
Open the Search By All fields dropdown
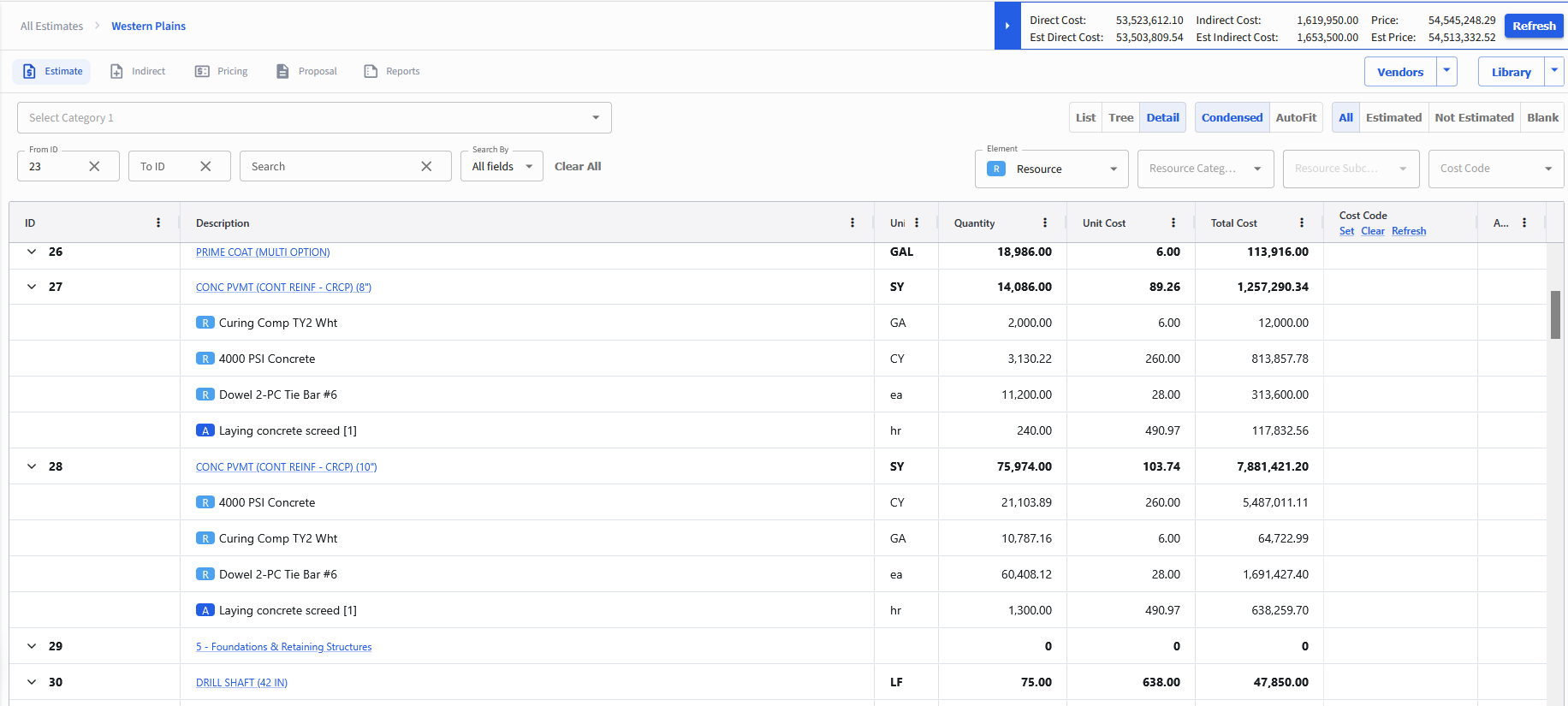pyautogui.click(x=502, y=166)
